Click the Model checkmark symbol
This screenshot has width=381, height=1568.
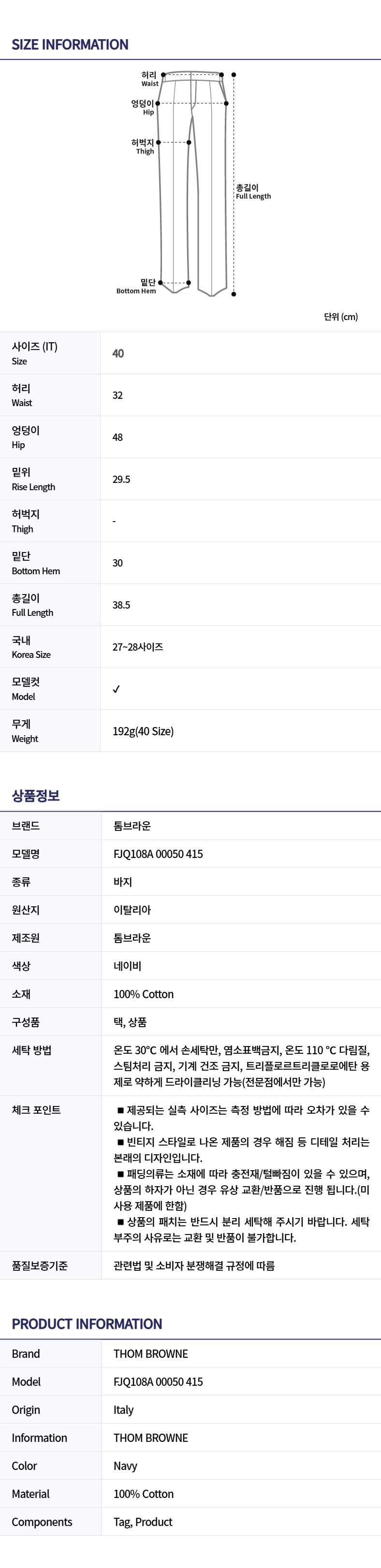click(116, 688)
